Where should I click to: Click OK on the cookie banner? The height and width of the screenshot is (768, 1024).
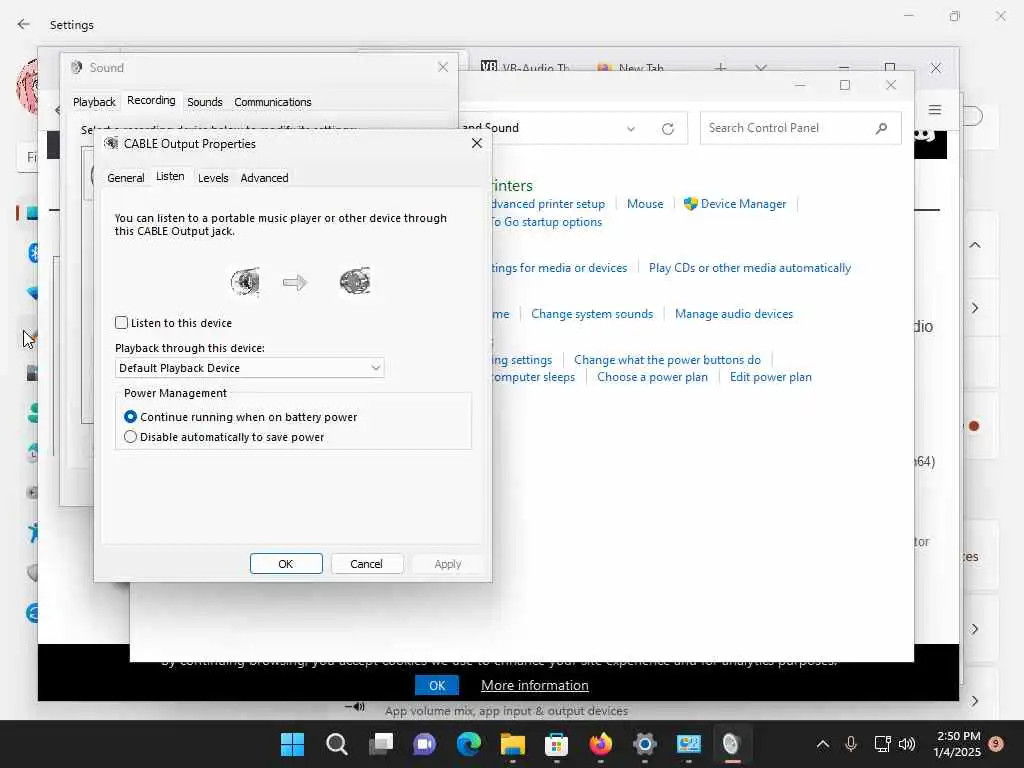[437, 685]
